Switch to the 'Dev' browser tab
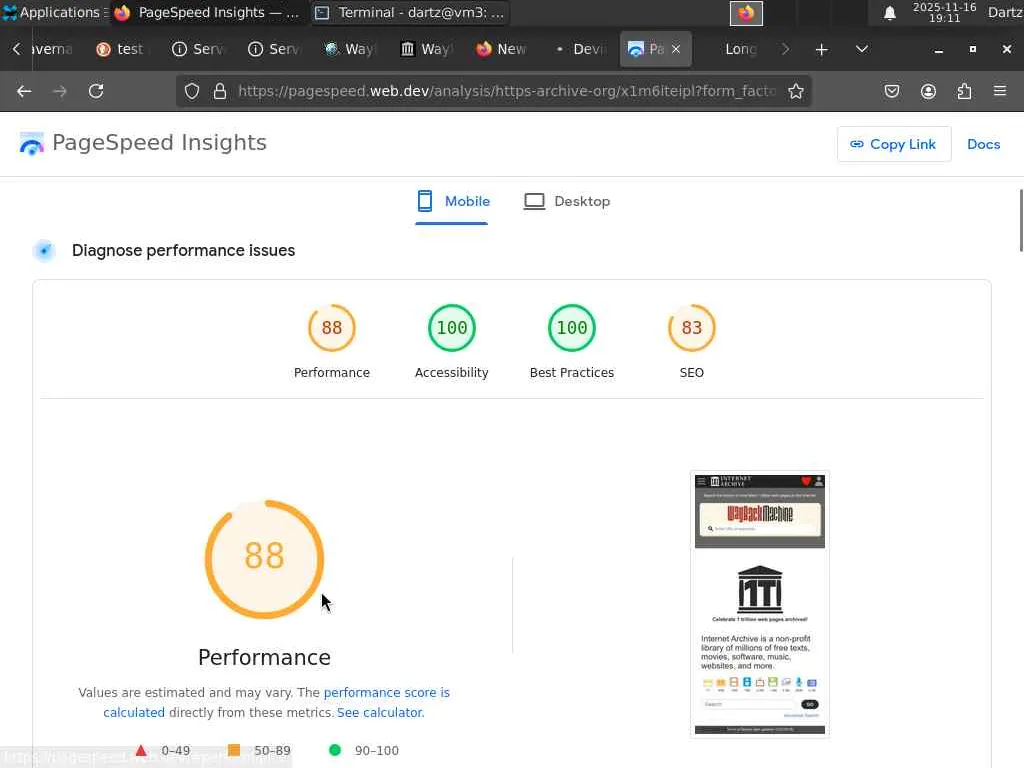Viewport: 1024px width, 768px height. [579, 50]
